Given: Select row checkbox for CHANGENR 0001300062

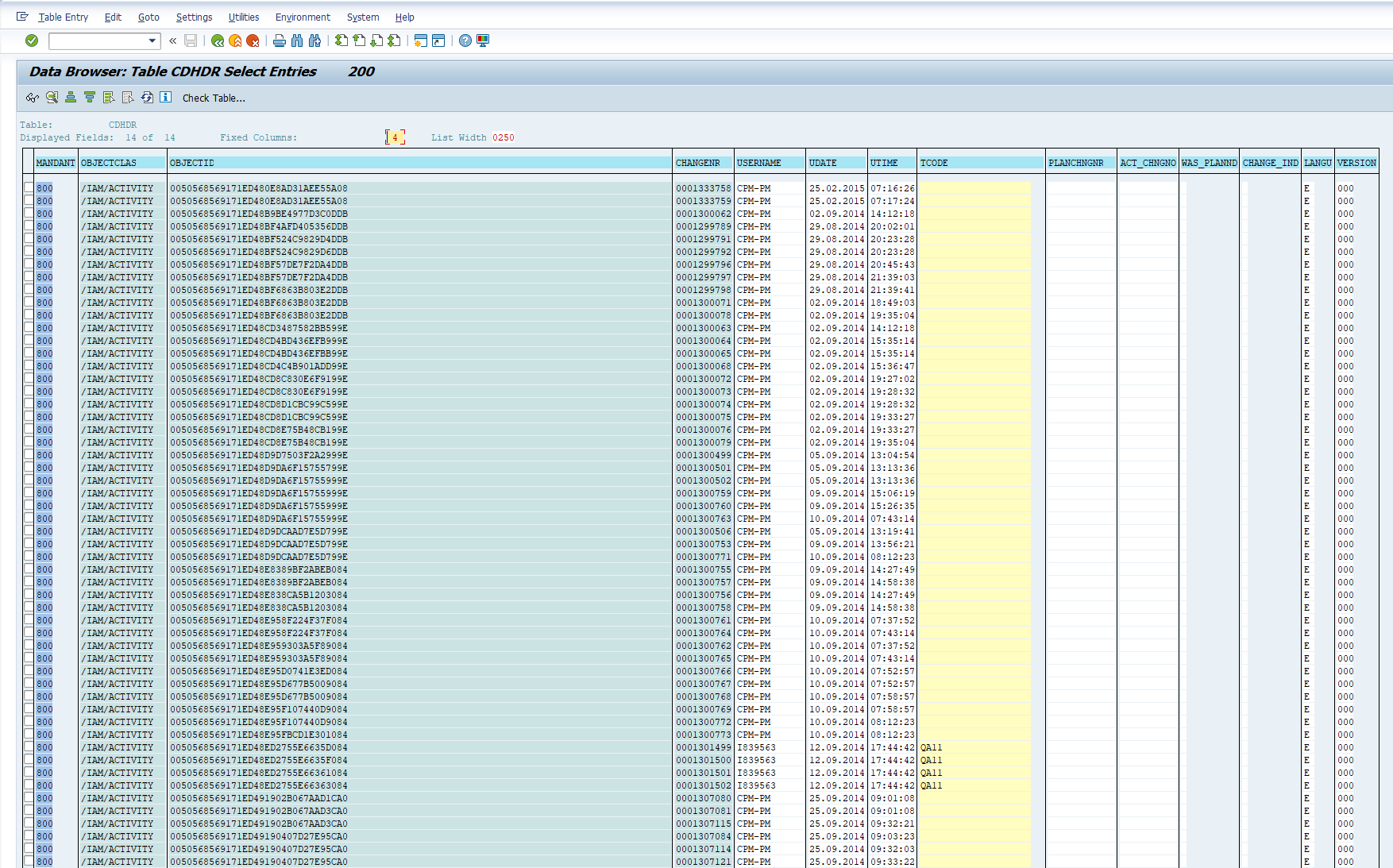Looking at the screenshot, I should point(29,214).
